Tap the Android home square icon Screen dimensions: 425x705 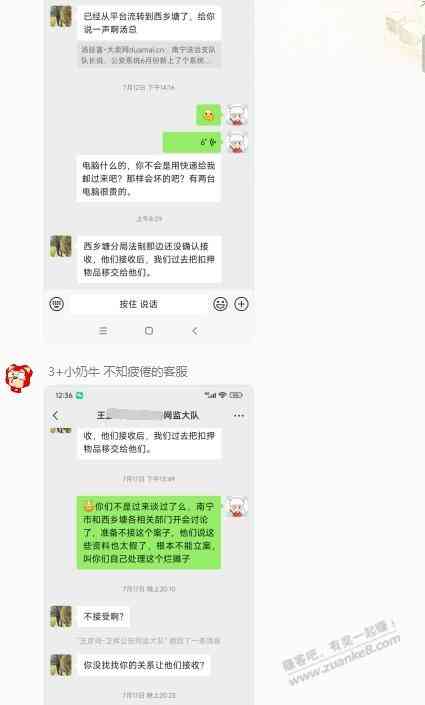click(149, 331)
